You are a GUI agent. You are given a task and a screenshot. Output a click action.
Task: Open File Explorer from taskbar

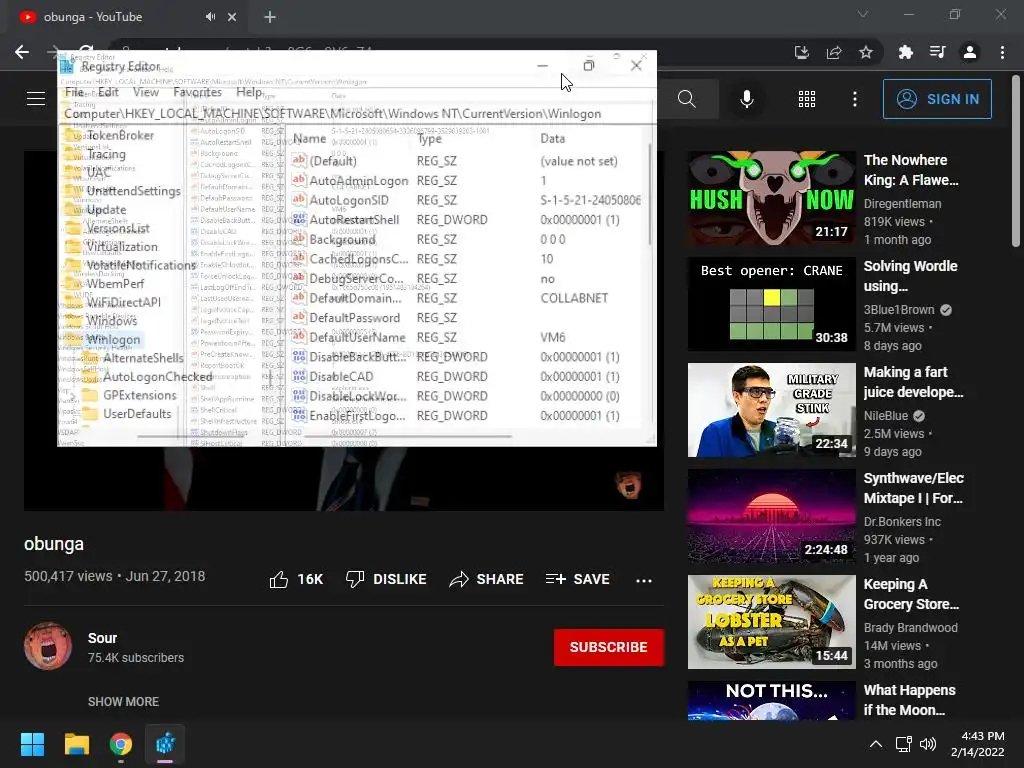coord(76,744)
